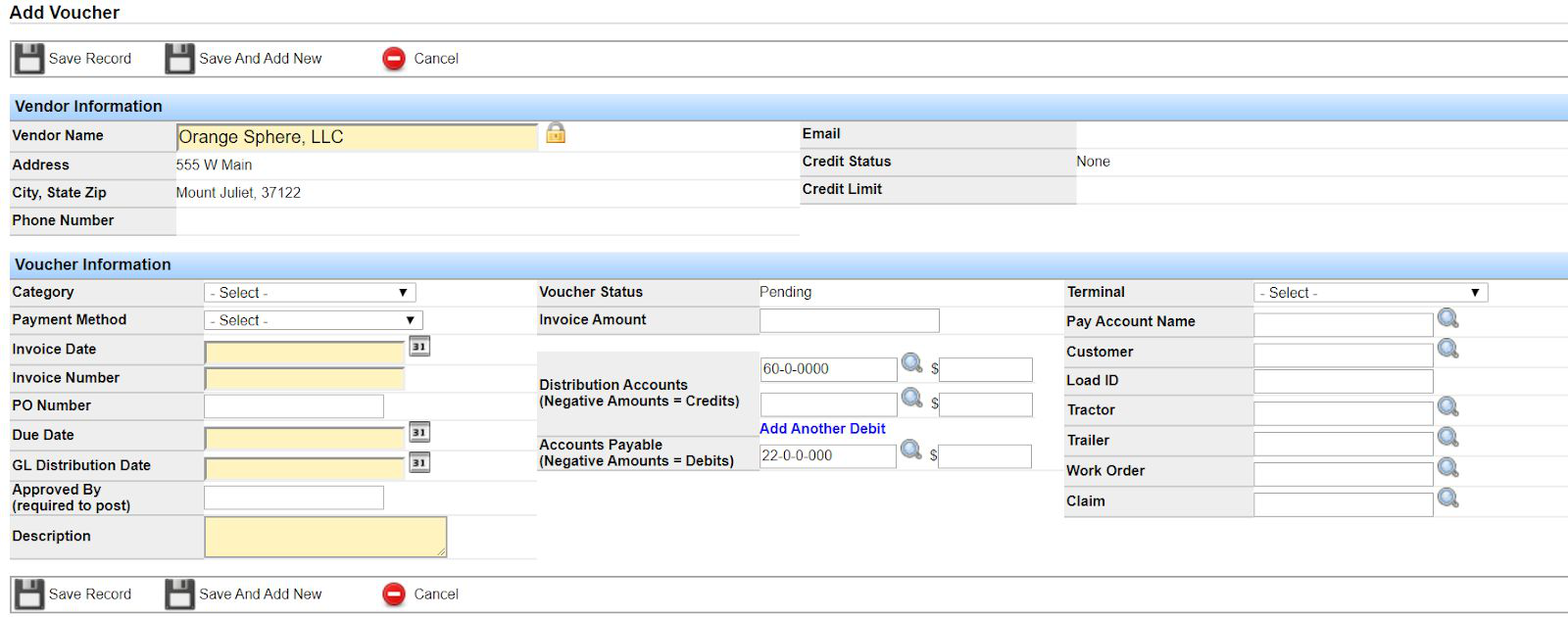Look up Customer with magnifier icon
The height and width of the screenshot is (617, 1568).
point(1448,349)
